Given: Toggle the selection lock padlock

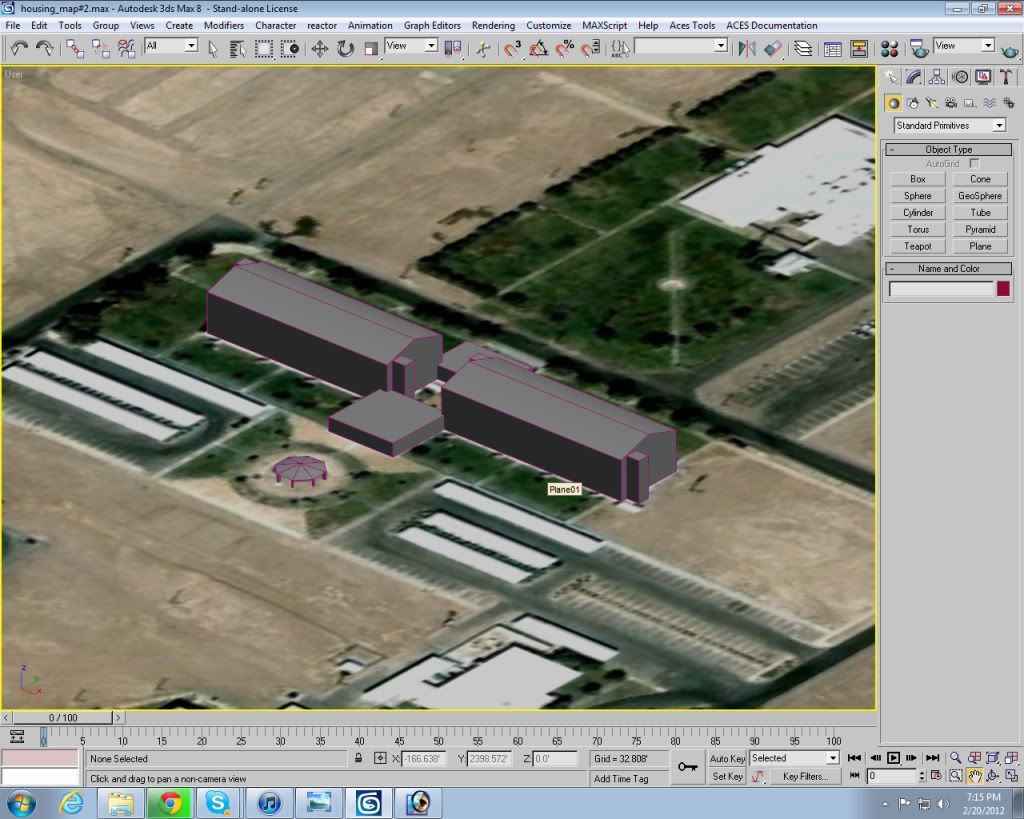Looking at the screenshot, I should point(358,758).
